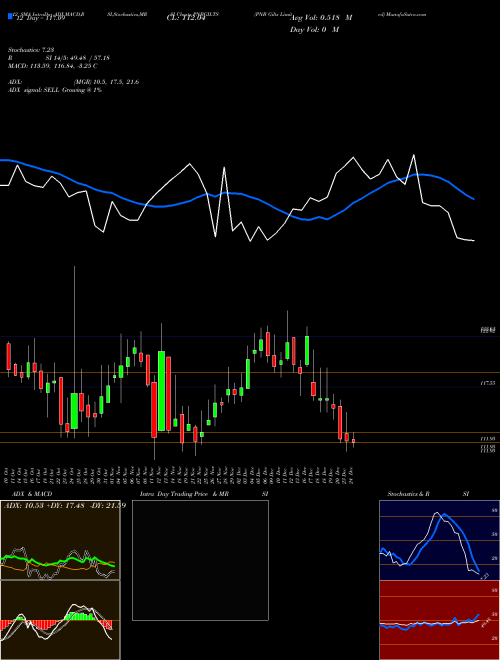Click the MunafaSutra.com watermark link text at top right
500x660 pixels.
402,14
